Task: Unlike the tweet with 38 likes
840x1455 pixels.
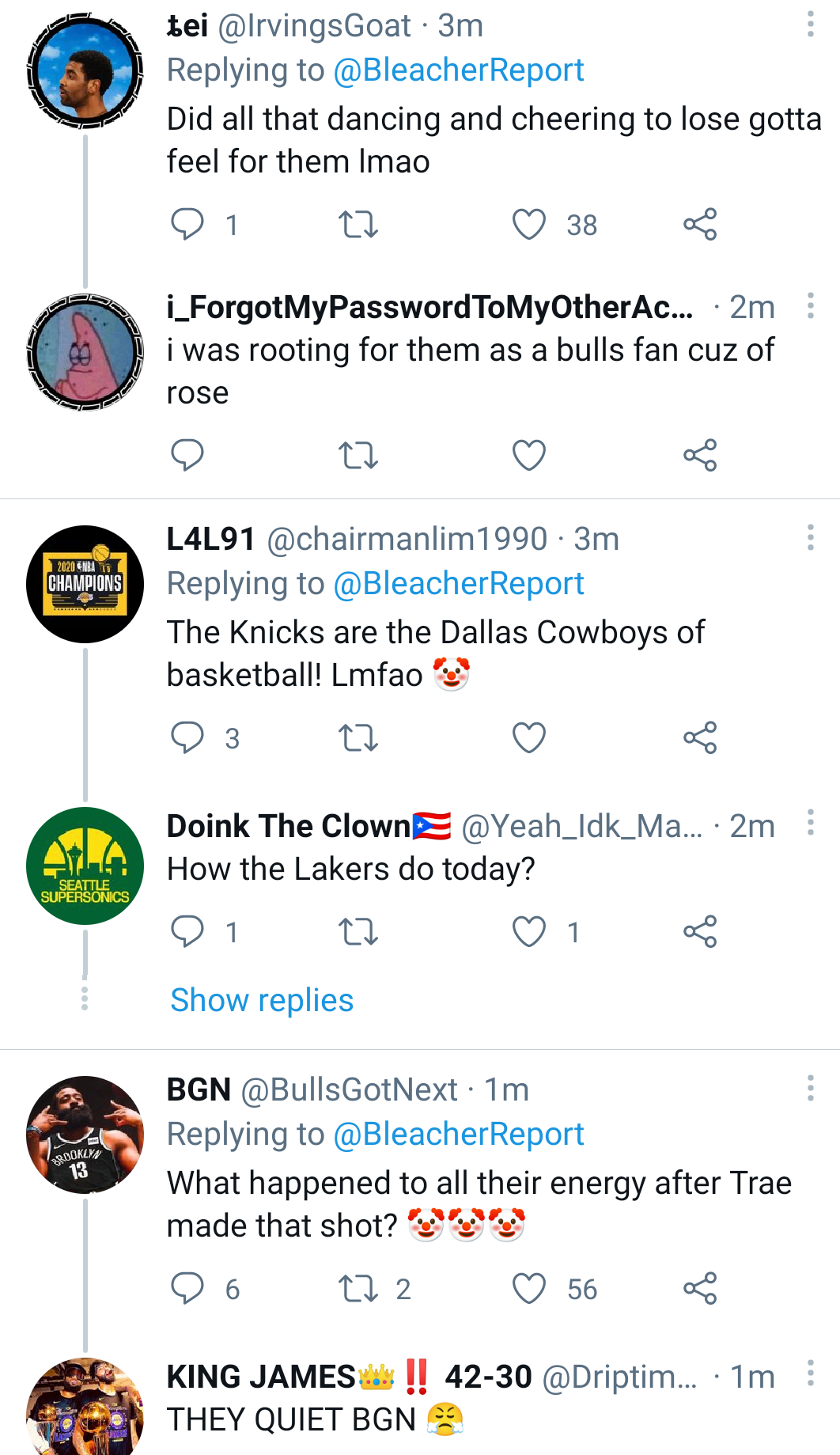Action: (x=528, y=225)
